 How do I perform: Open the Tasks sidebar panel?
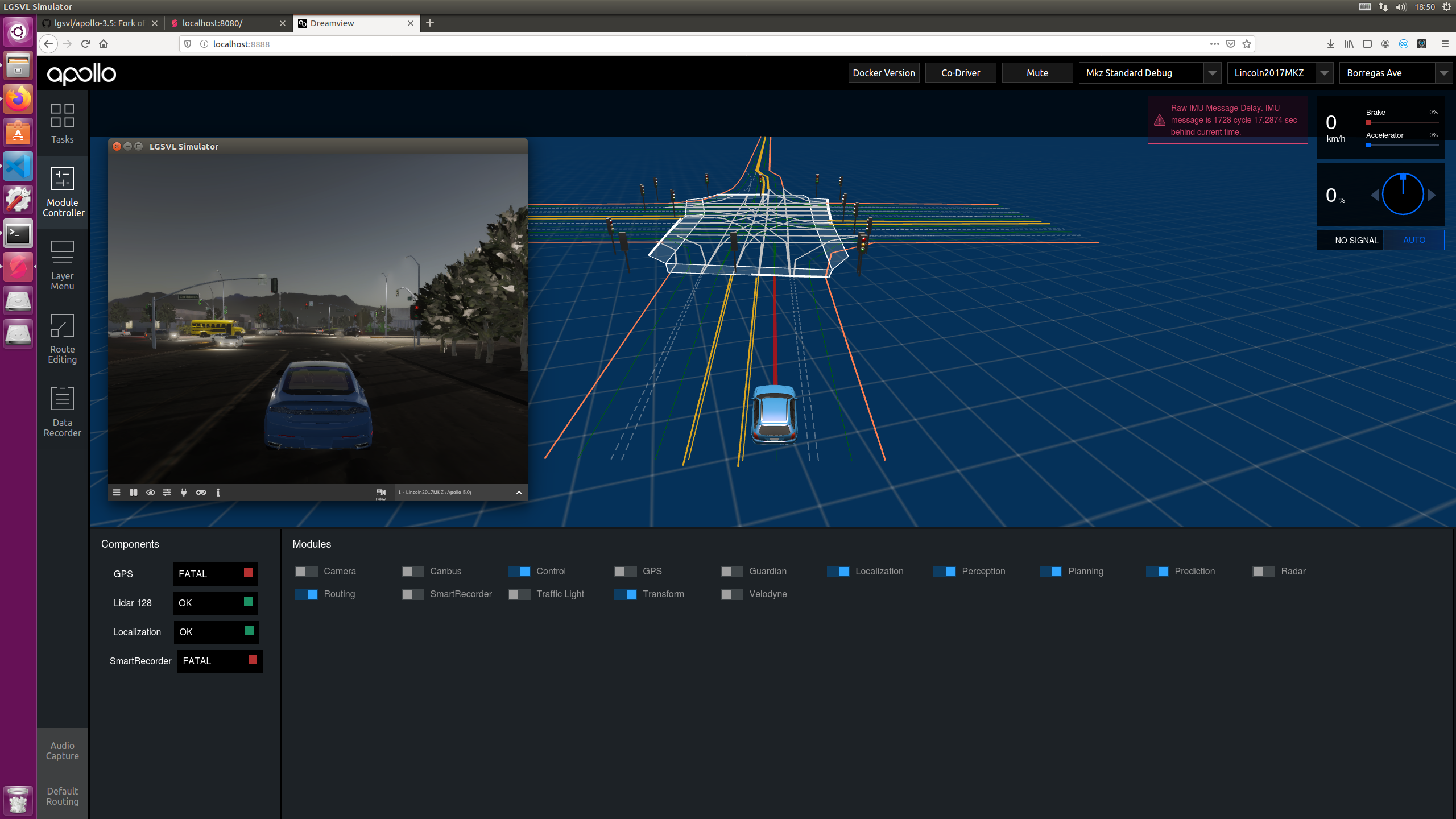click(63, 122)
